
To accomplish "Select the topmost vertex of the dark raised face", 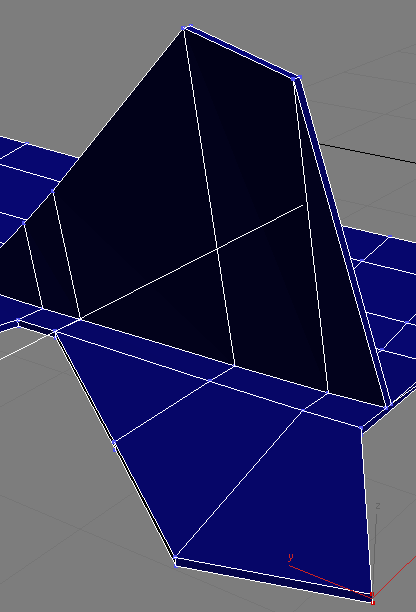I will point(183,28).
